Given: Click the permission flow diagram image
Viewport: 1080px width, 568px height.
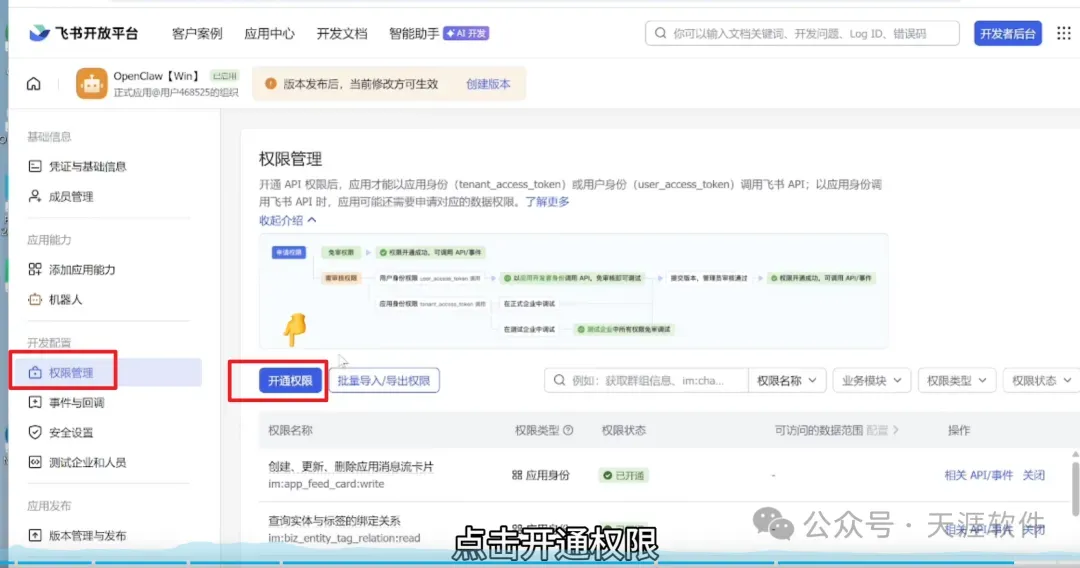Looking at the screenshot, I should point(573,291).
